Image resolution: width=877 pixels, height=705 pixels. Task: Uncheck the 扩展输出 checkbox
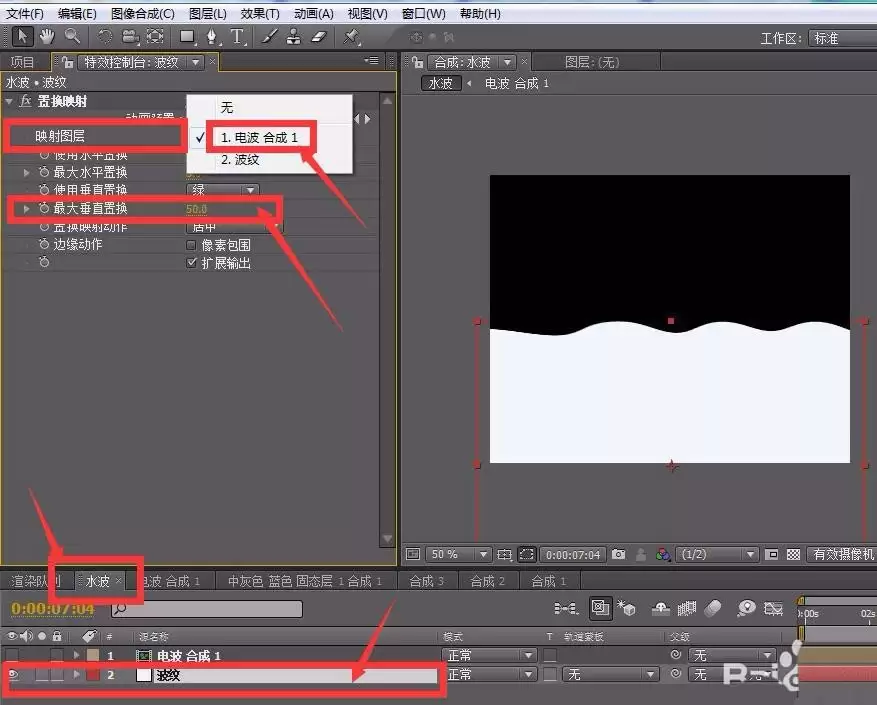[x=191, y=262]
